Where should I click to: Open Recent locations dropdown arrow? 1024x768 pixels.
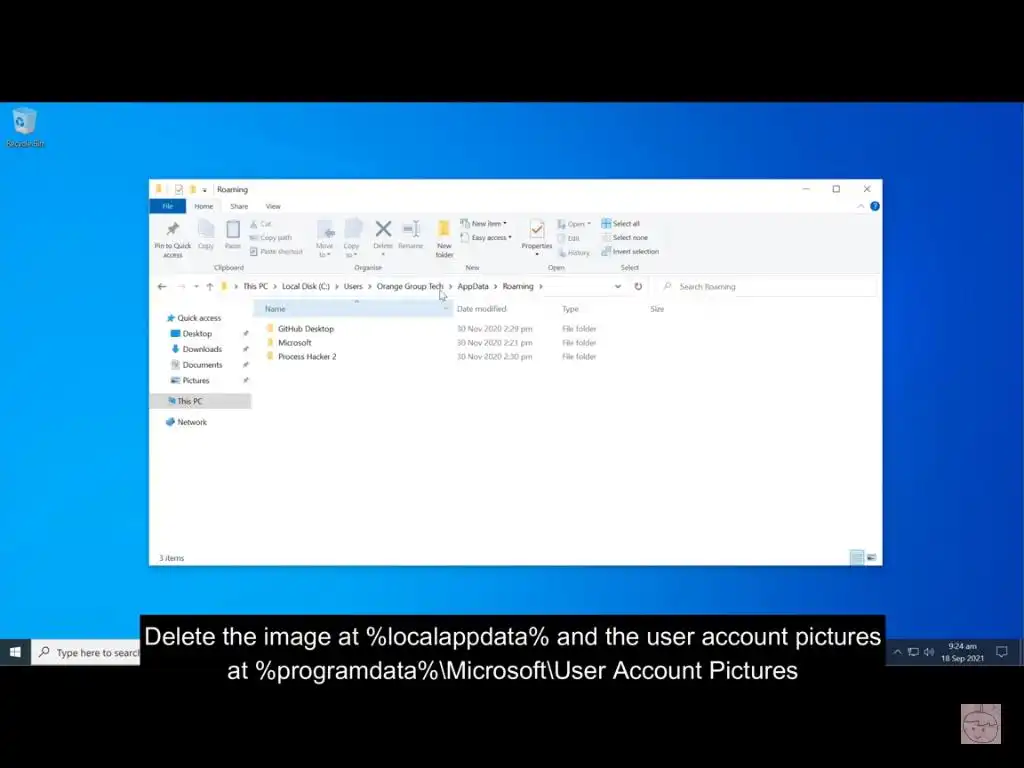(196, 287)
